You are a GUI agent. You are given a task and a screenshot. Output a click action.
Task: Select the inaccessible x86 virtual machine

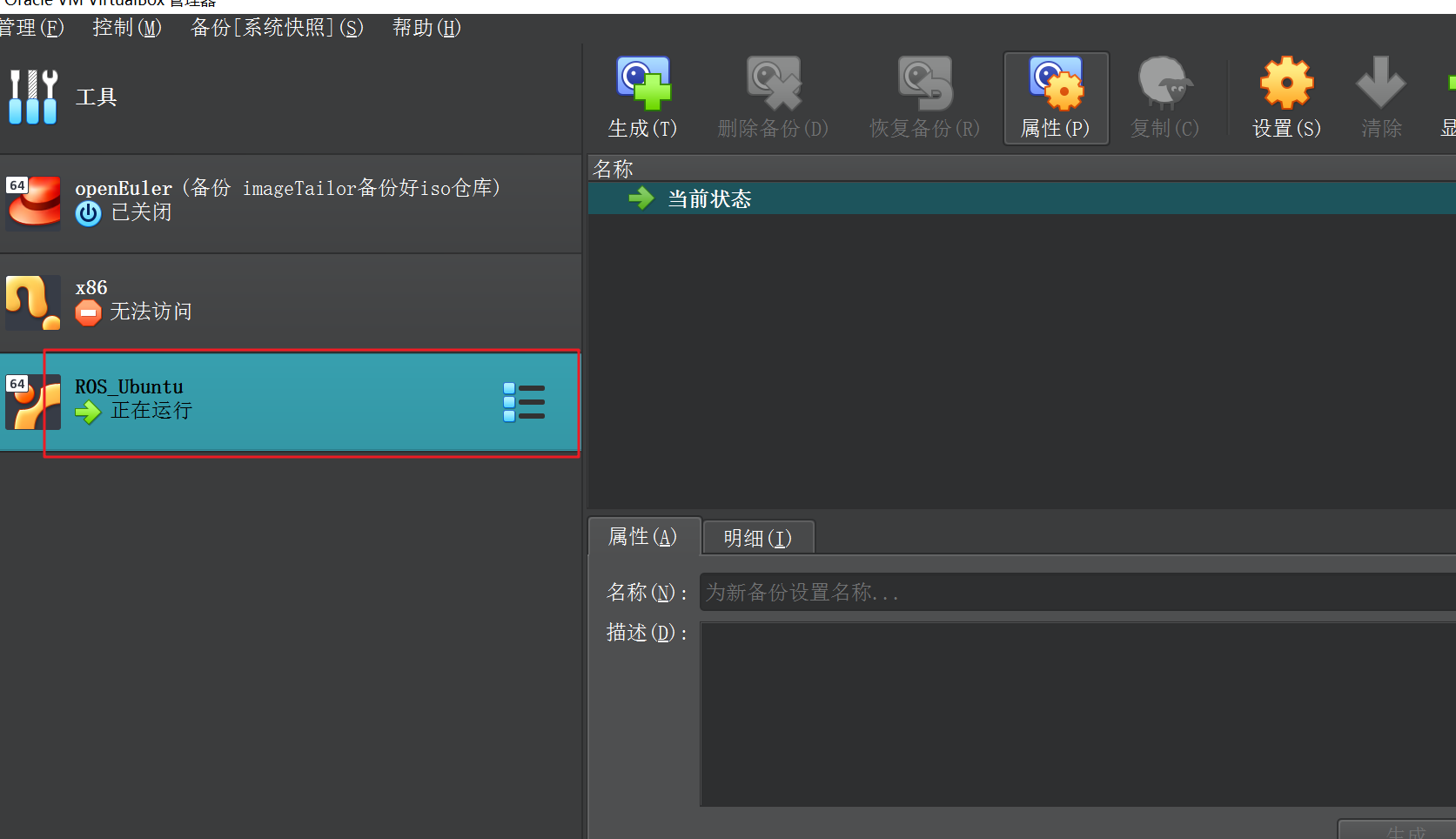287,301
